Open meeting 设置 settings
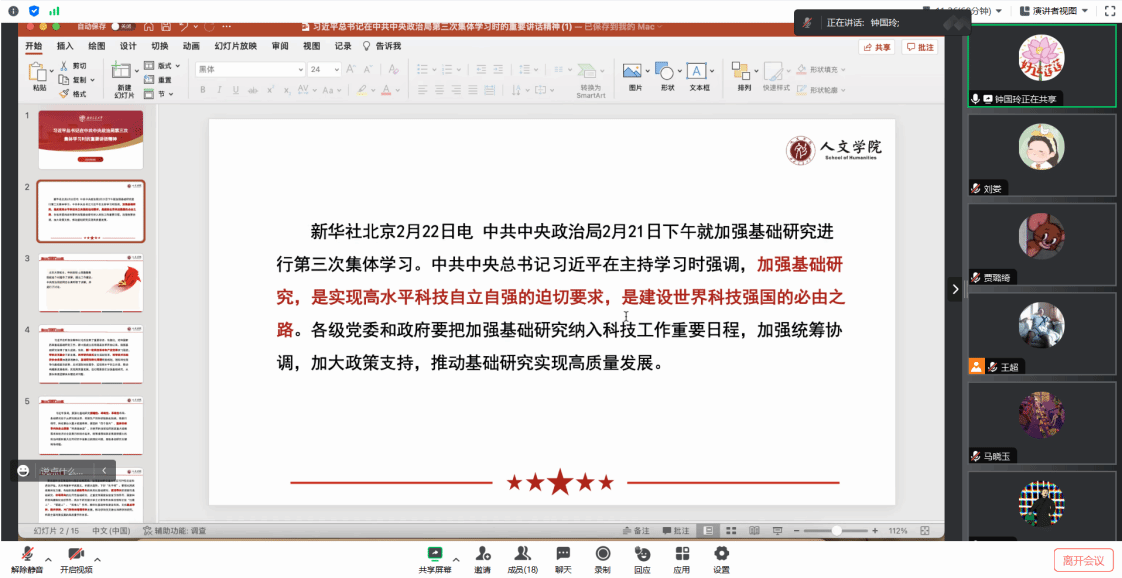The height and width of the screenshot is (578, 1122). pos(721,553)
